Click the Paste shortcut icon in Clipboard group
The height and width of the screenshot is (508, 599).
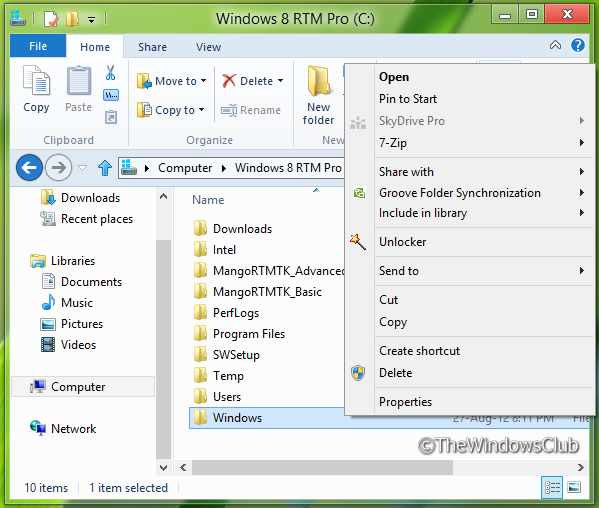tap(111, 117)
